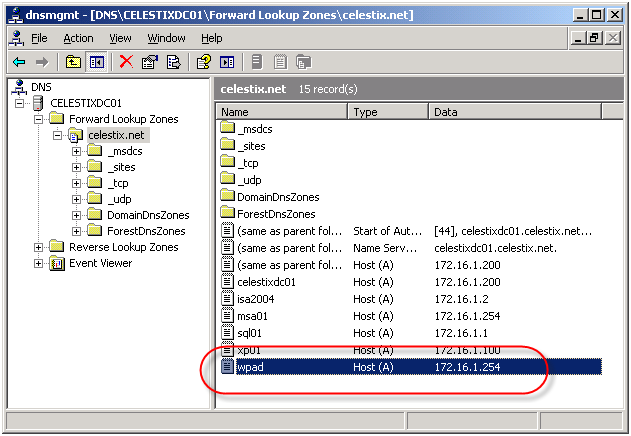Image resolution: width=631 pixels, height=436 pixels.
Task: Click the Back arrow toolbar button
Action: [x=18, y=62]
